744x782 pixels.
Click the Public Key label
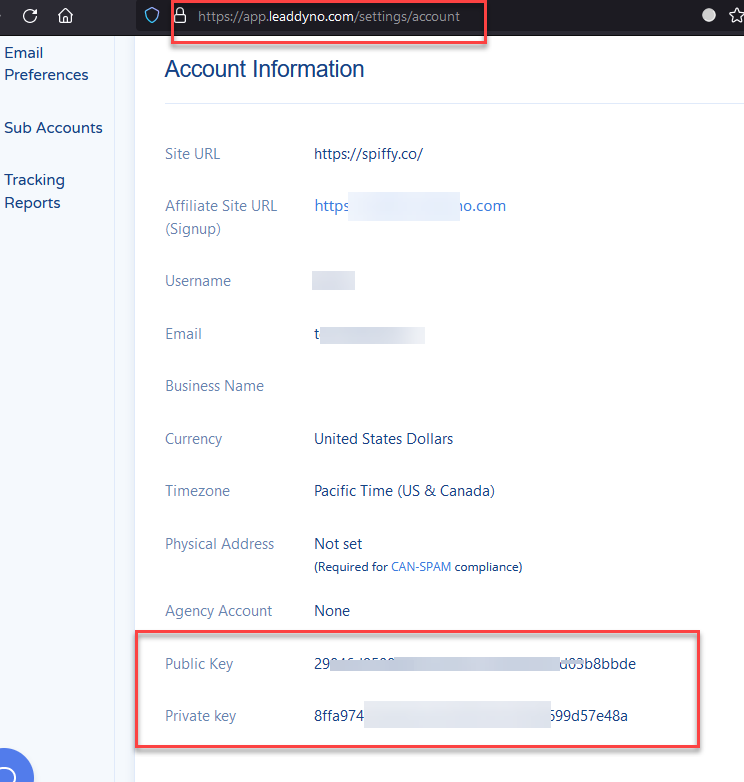[x=199, y=664]
